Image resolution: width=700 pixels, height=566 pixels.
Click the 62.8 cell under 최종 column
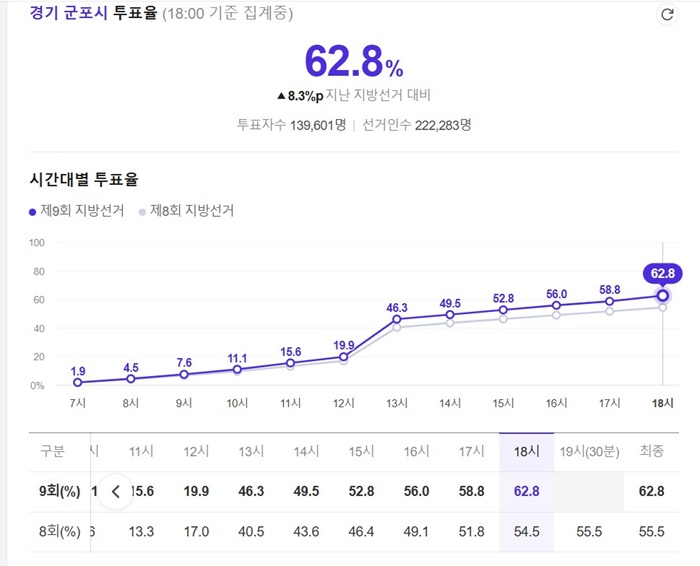pos(651,491)
